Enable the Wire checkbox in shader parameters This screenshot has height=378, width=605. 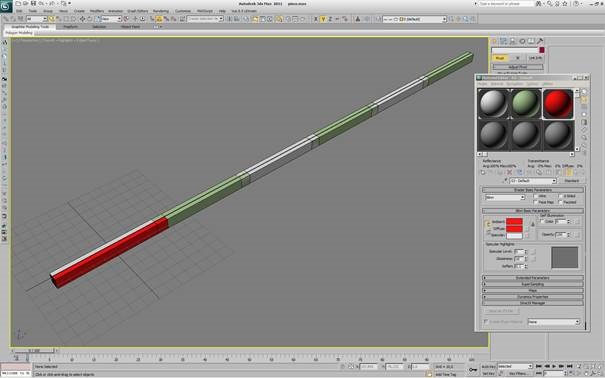click(536, 196)
